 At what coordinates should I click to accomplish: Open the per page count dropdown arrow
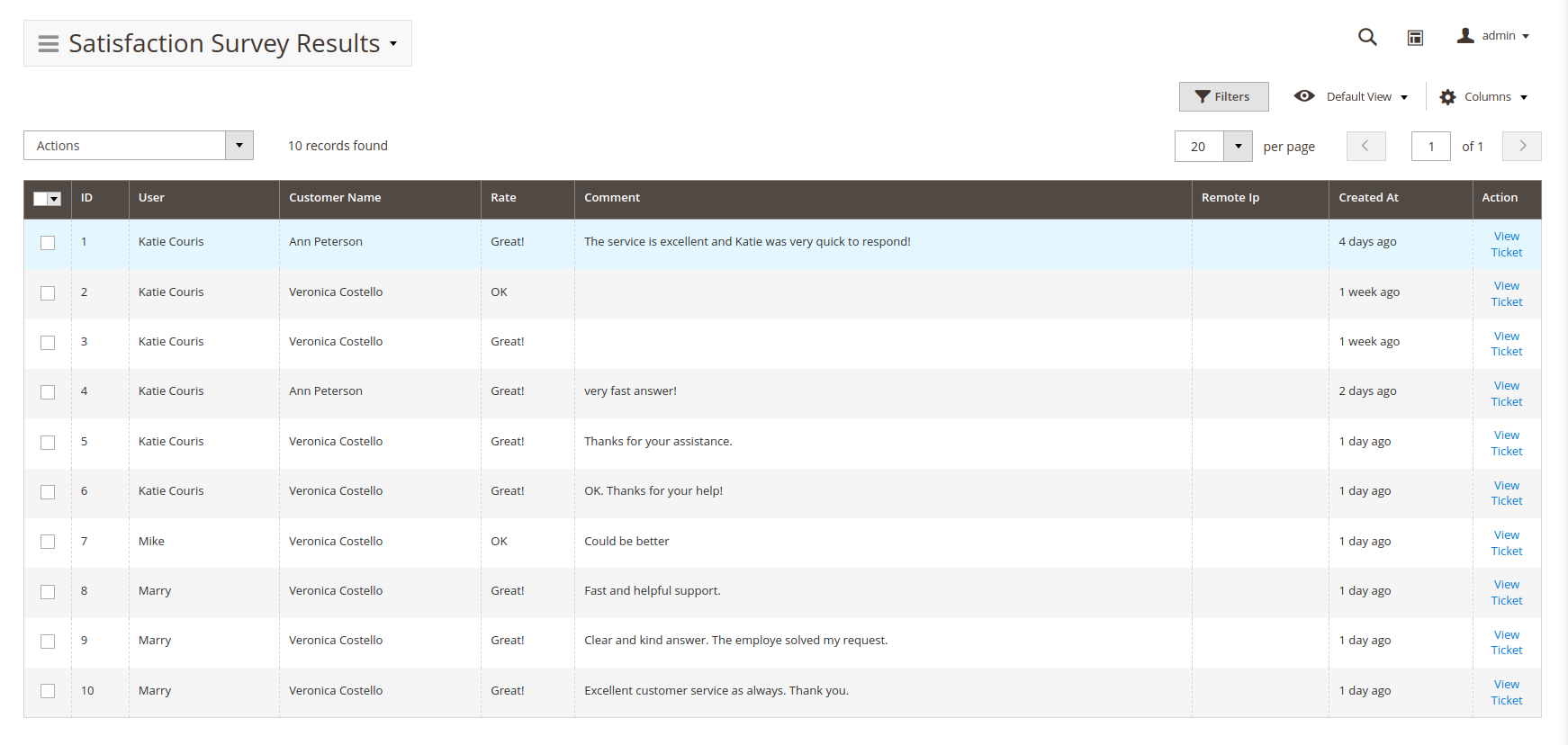pos(1238,146)
